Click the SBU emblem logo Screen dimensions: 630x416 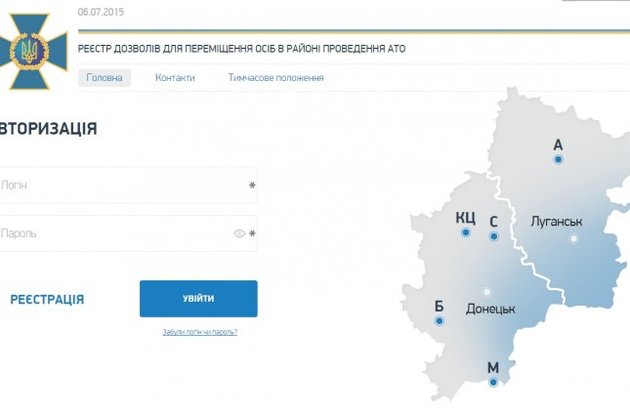[x=33, y=51]
